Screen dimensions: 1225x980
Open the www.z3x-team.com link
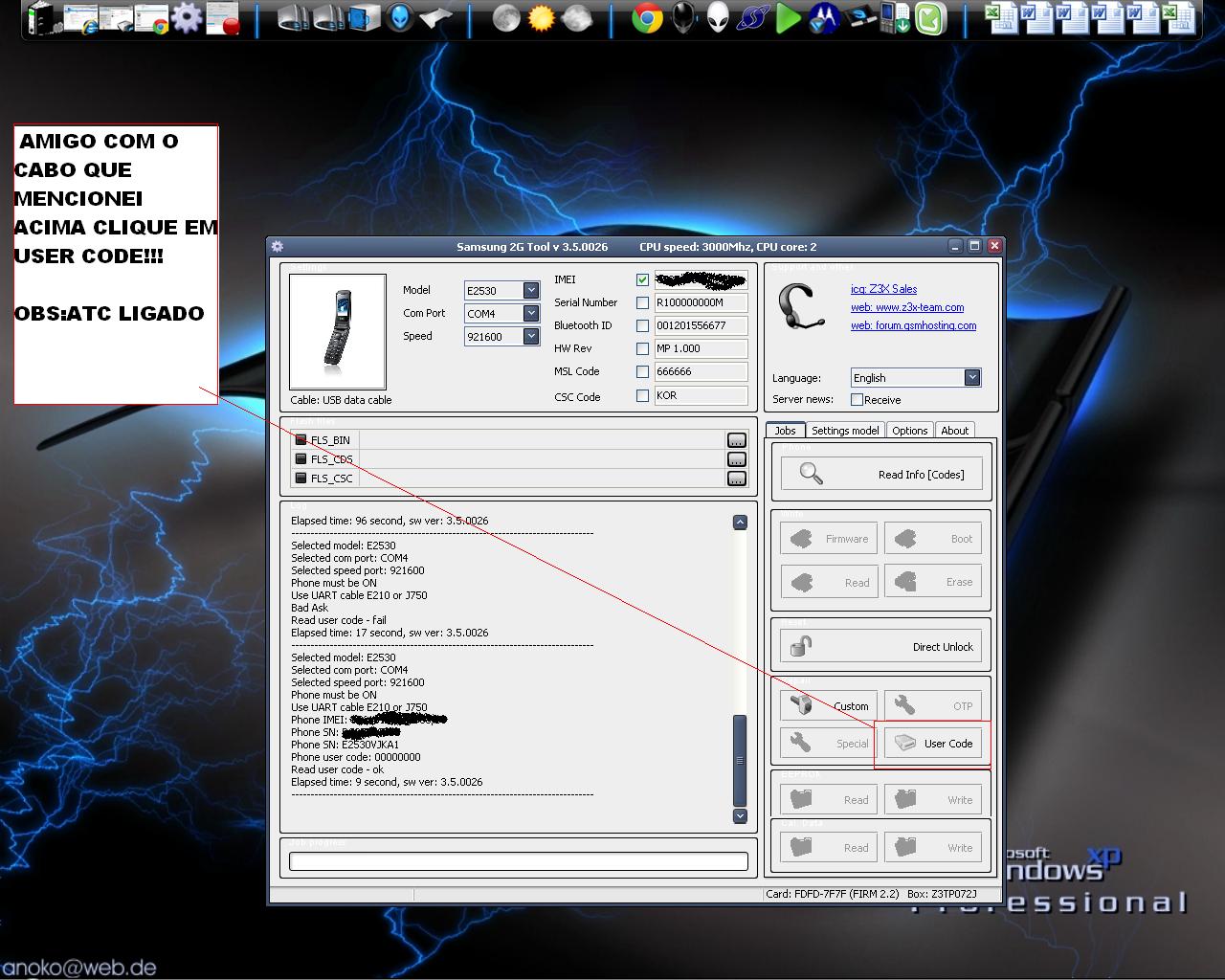click(907, 307)
